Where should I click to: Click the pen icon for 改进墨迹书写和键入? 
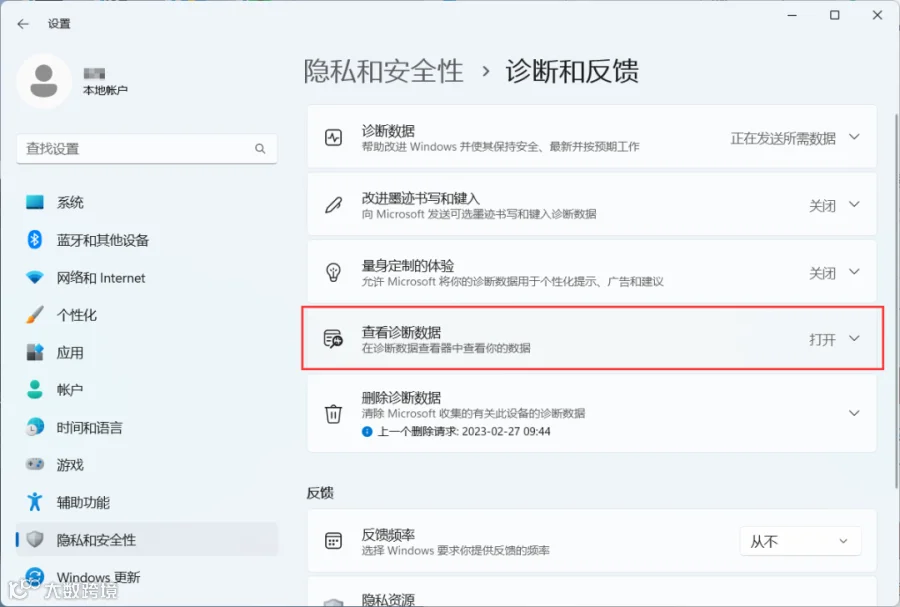click(x=333, y=205)
